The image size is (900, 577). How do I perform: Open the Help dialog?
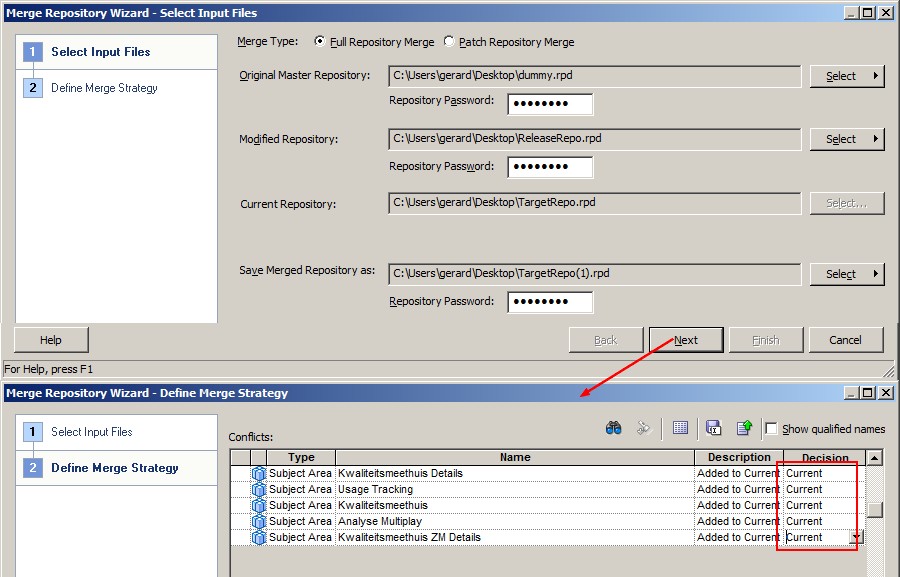[50, 339]
